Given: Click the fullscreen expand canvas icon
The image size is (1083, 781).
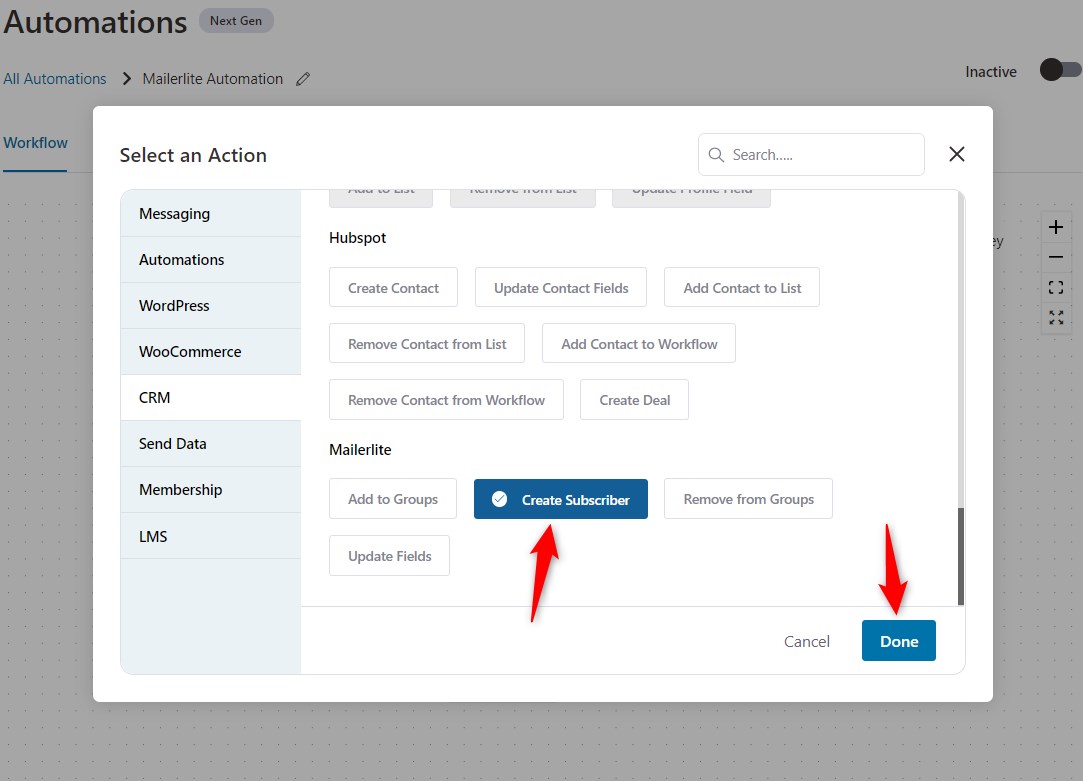Looking at the screenshot, I should (x=1055, y=318).
